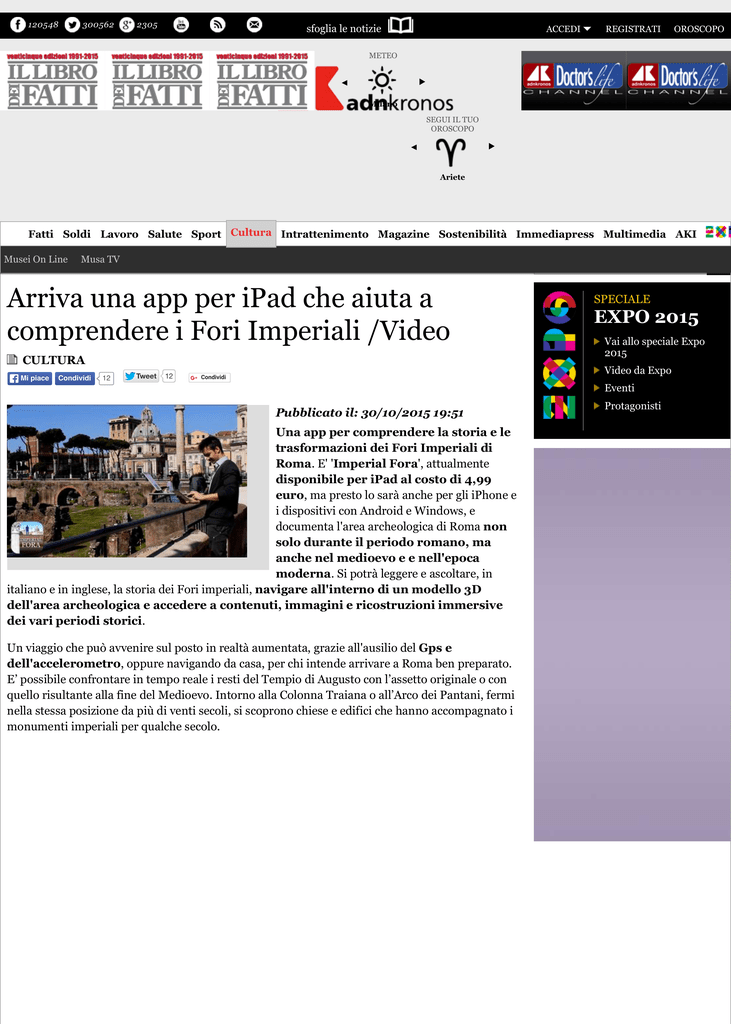Click the third Il Libro dei Fatti banner
Screen dimensions: 731x1024
click(x=261, y=81)
